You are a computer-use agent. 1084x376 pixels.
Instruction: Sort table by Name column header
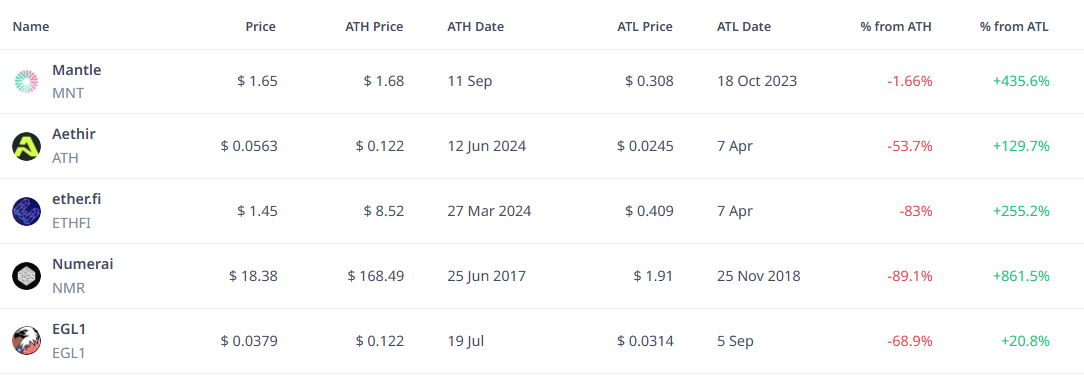tap(31, 27)
